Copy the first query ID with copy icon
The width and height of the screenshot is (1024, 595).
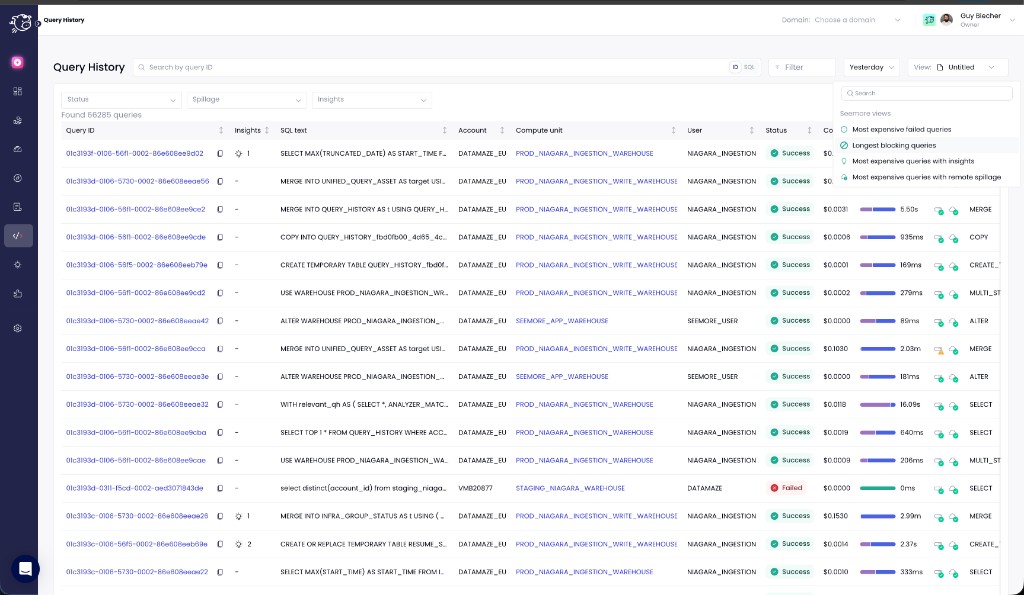click(220, 154)
